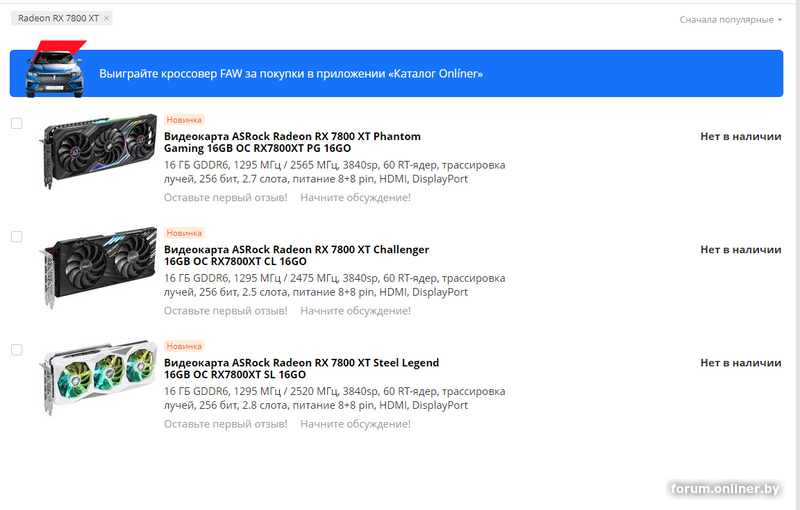Click the specs text with 2475 МГц
Screen dimensions: 800x510
pos(335,285)
